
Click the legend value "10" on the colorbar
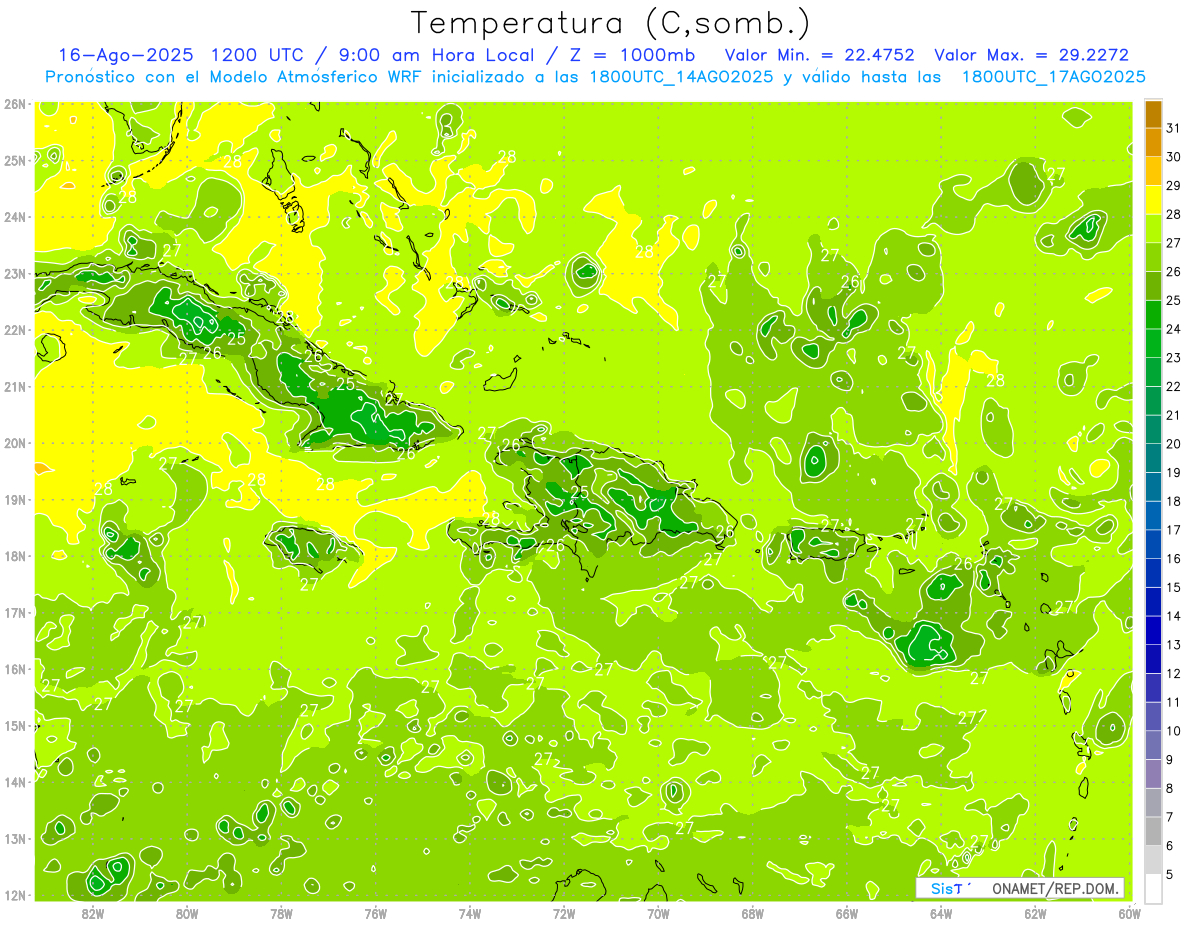pyautogui.click(x=1174, y=731)
